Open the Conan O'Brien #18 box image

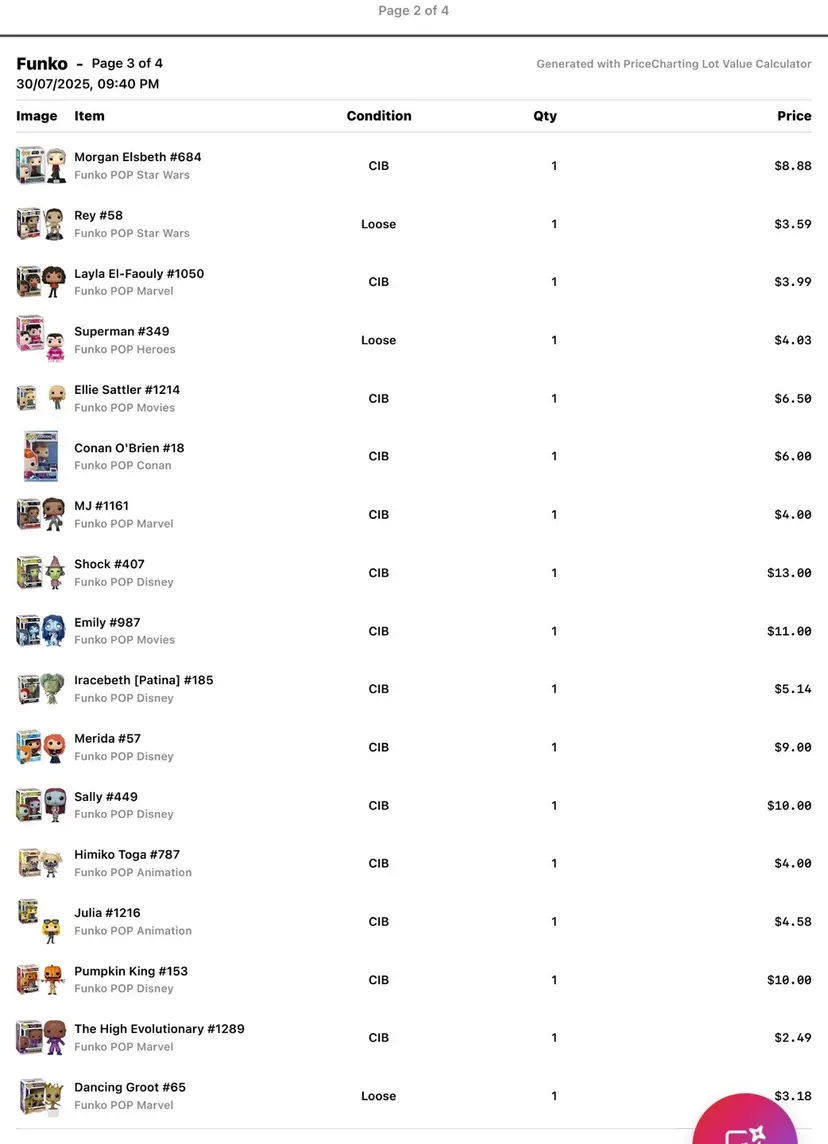point(41,456)
